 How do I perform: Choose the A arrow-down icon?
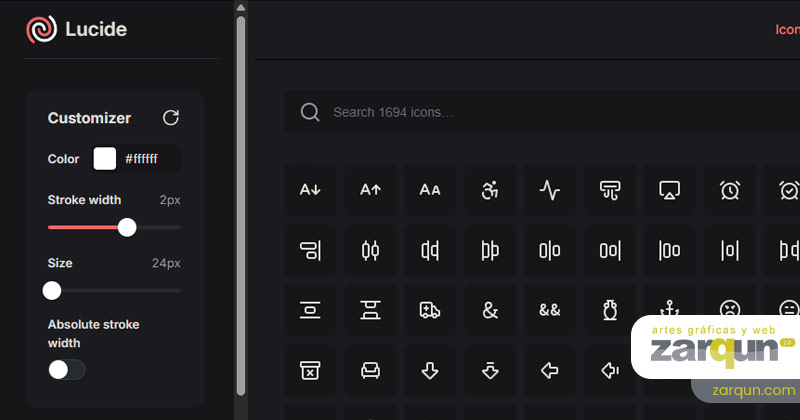pyautogui.click(x=310, y=190)
